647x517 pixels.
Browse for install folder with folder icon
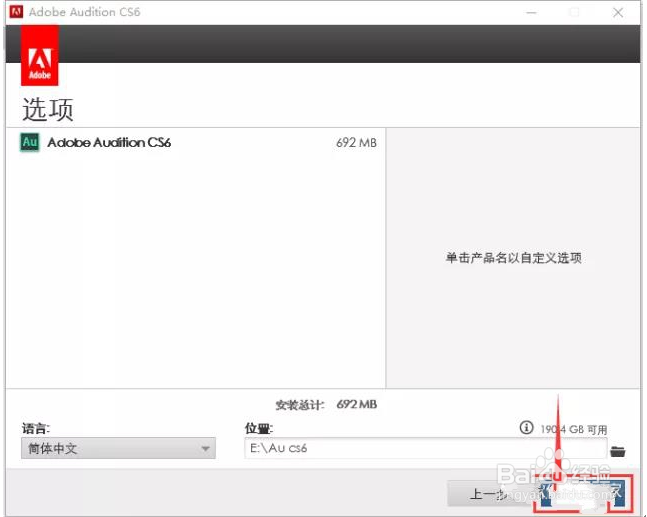point(618,451)
